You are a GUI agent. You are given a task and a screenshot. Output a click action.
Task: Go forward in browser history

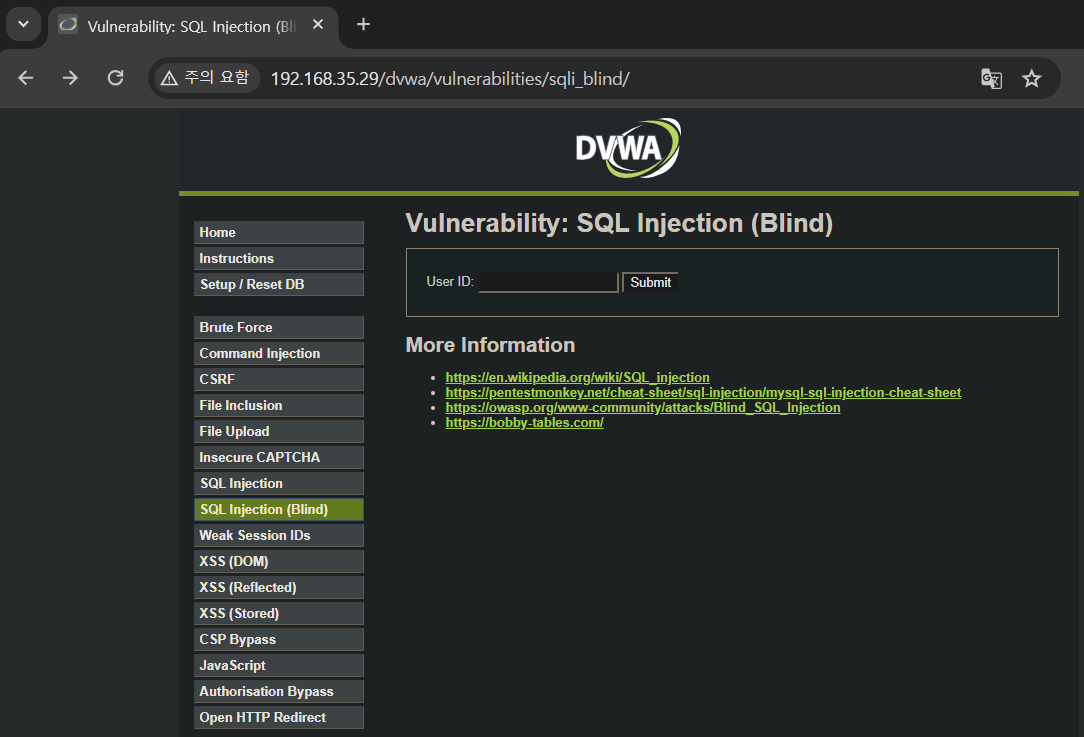[70, 78]
